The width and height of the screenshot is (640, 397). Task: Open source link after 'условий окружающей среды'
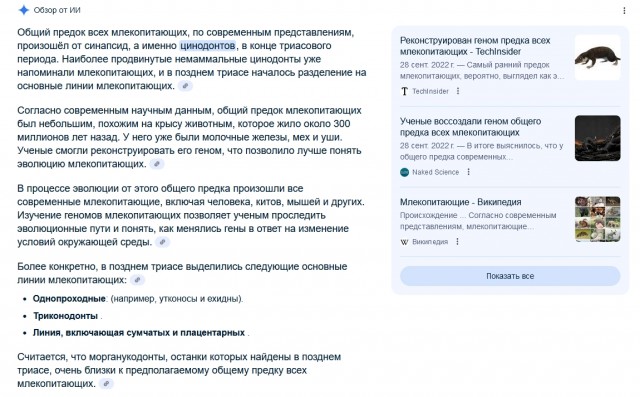coord(162,242)
